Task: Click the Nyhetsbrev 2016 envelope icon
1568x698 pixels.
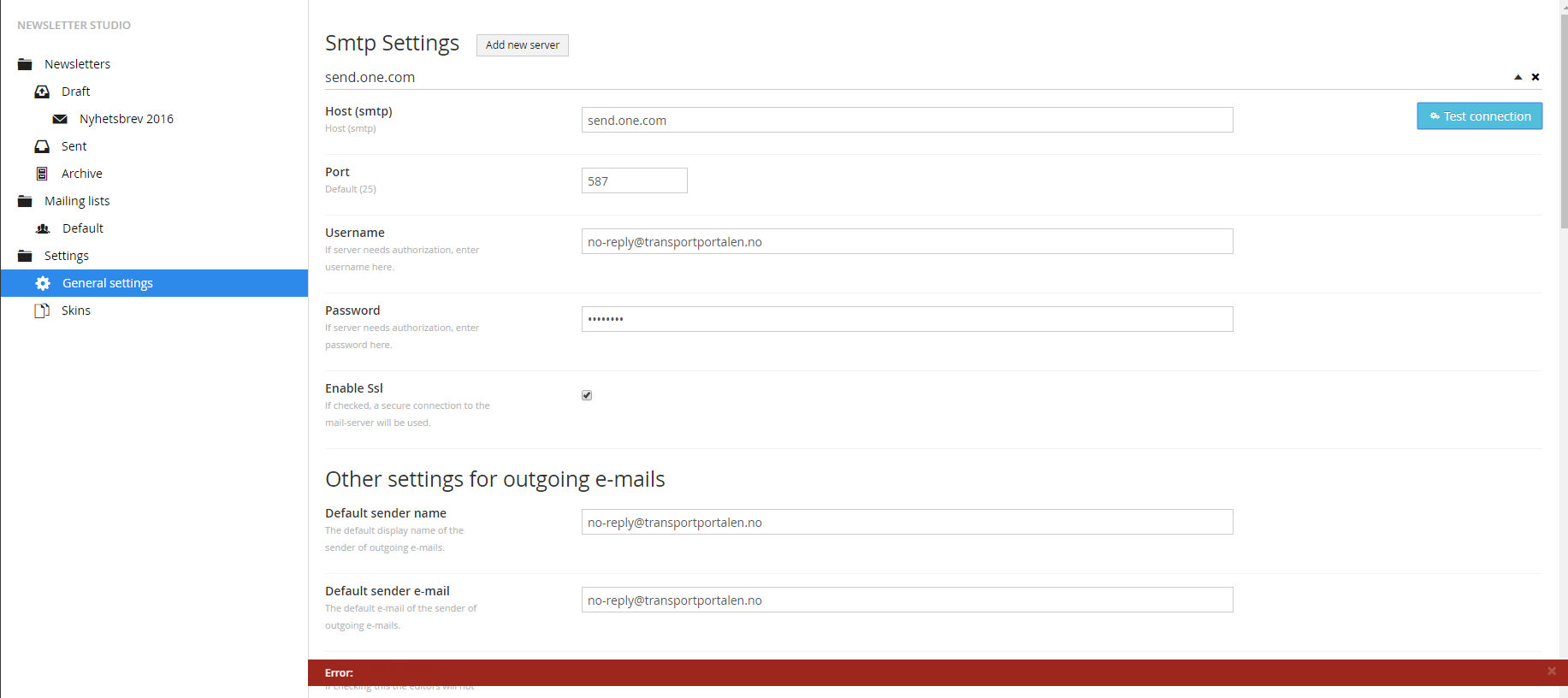Action: tap(60, 119)
